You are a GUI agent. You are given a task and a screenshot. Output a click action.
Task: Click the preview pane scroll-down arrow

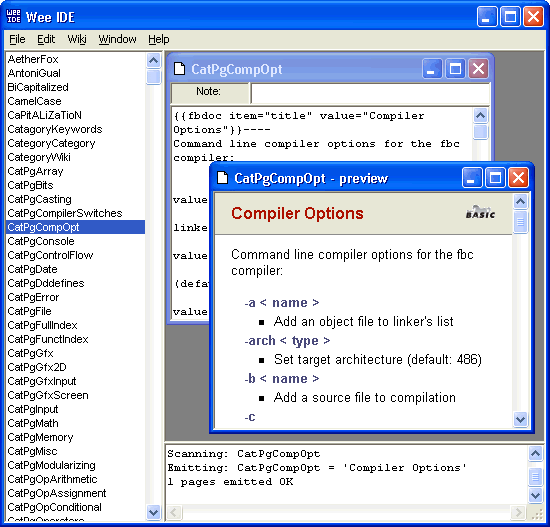pos(520,419)
